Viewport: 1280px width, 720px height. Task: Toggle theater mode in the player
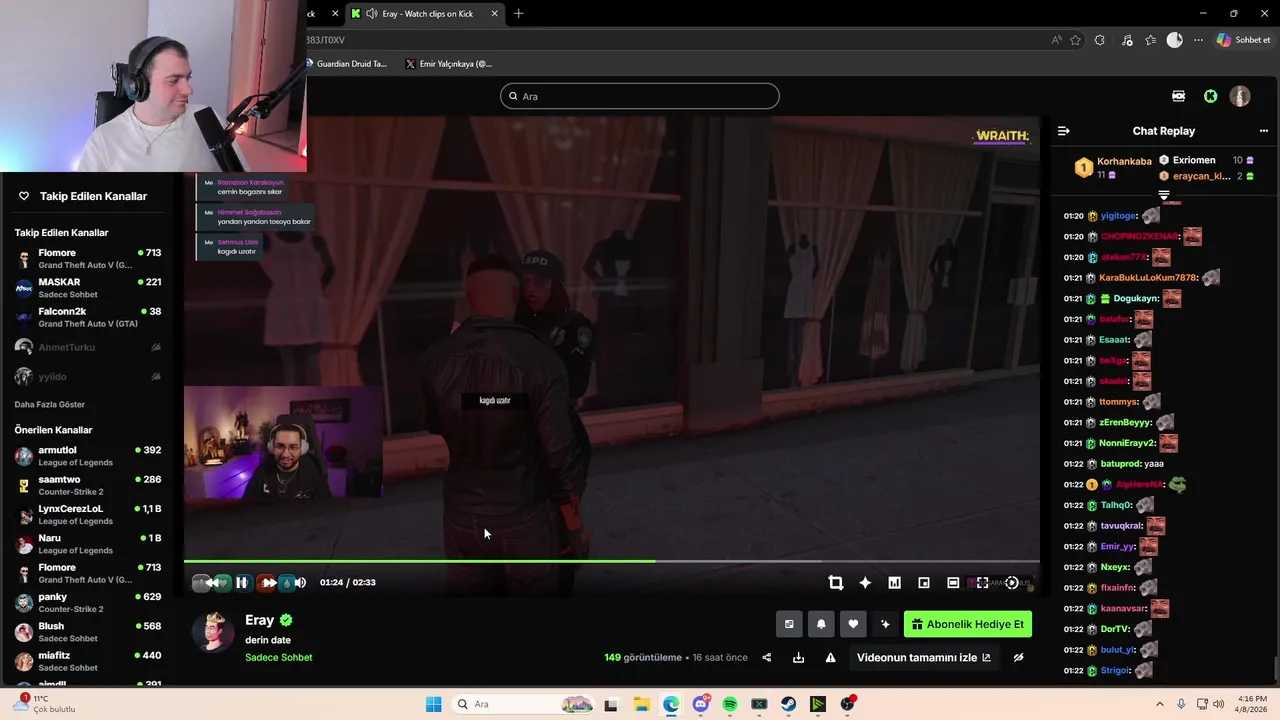(x=953, y=583)
